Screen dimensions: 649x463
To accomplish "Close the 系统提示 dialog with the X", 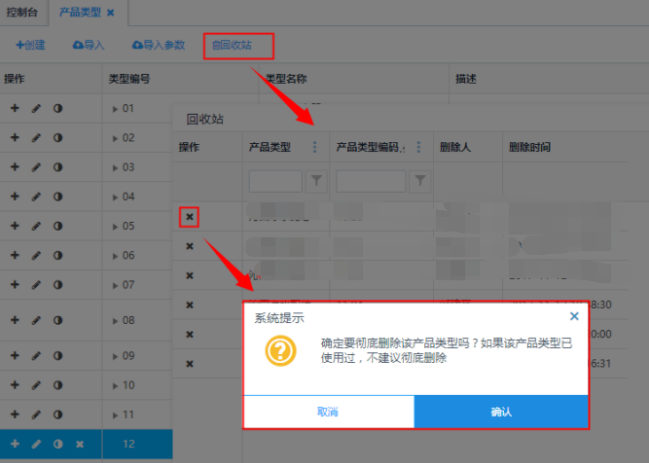I will [574, 316].
